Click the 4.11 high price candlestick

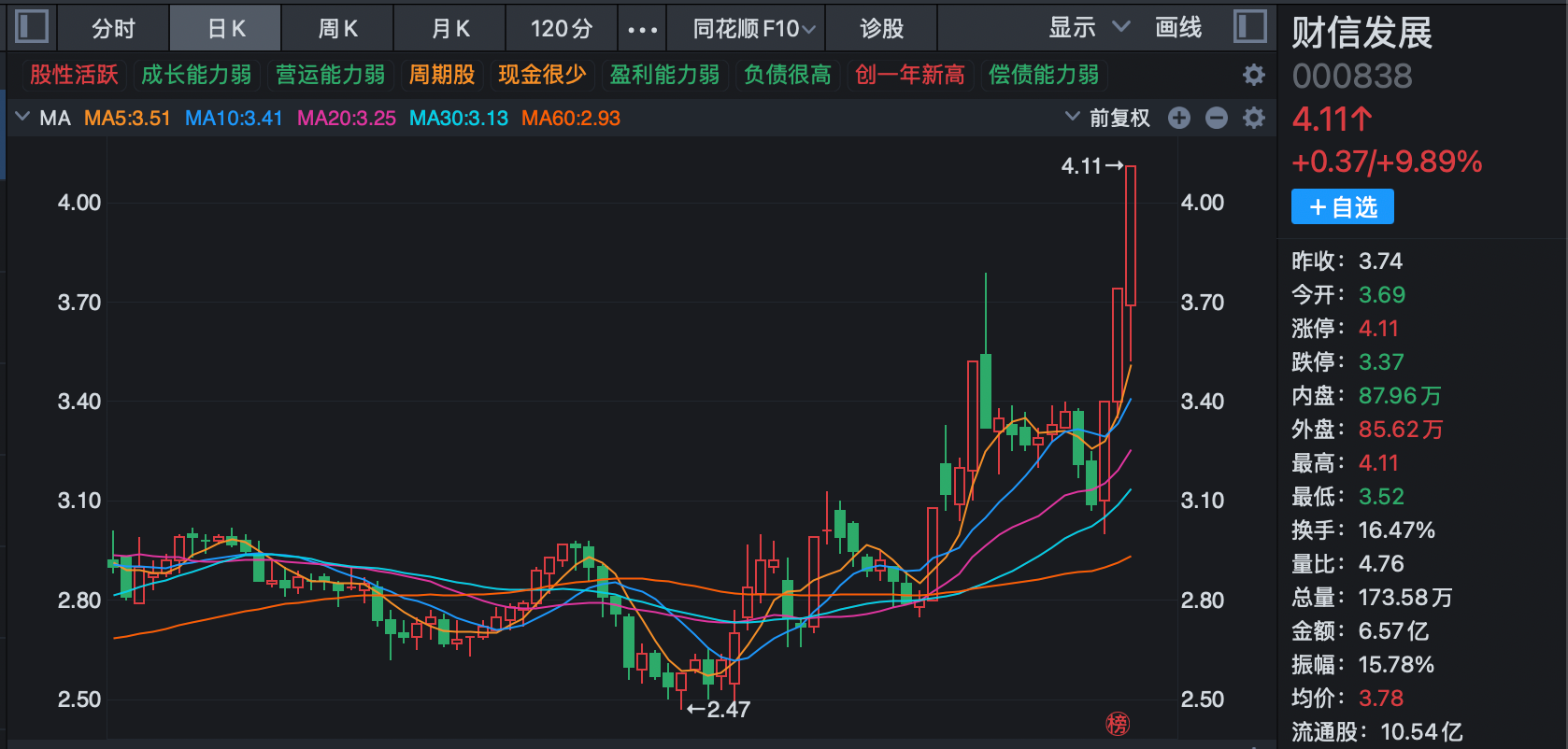pyautogui.click(x=1131, y=235)
